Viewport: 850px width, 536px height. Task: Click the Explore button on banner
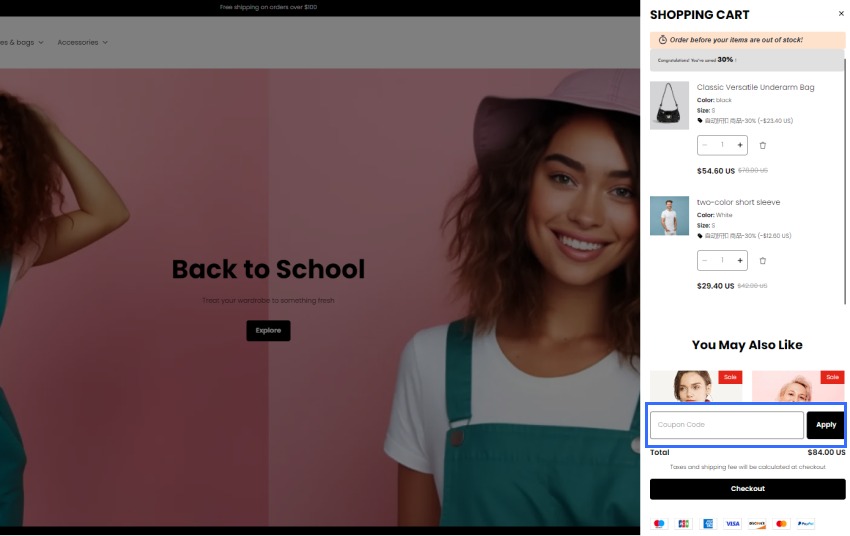pos(268,331)
